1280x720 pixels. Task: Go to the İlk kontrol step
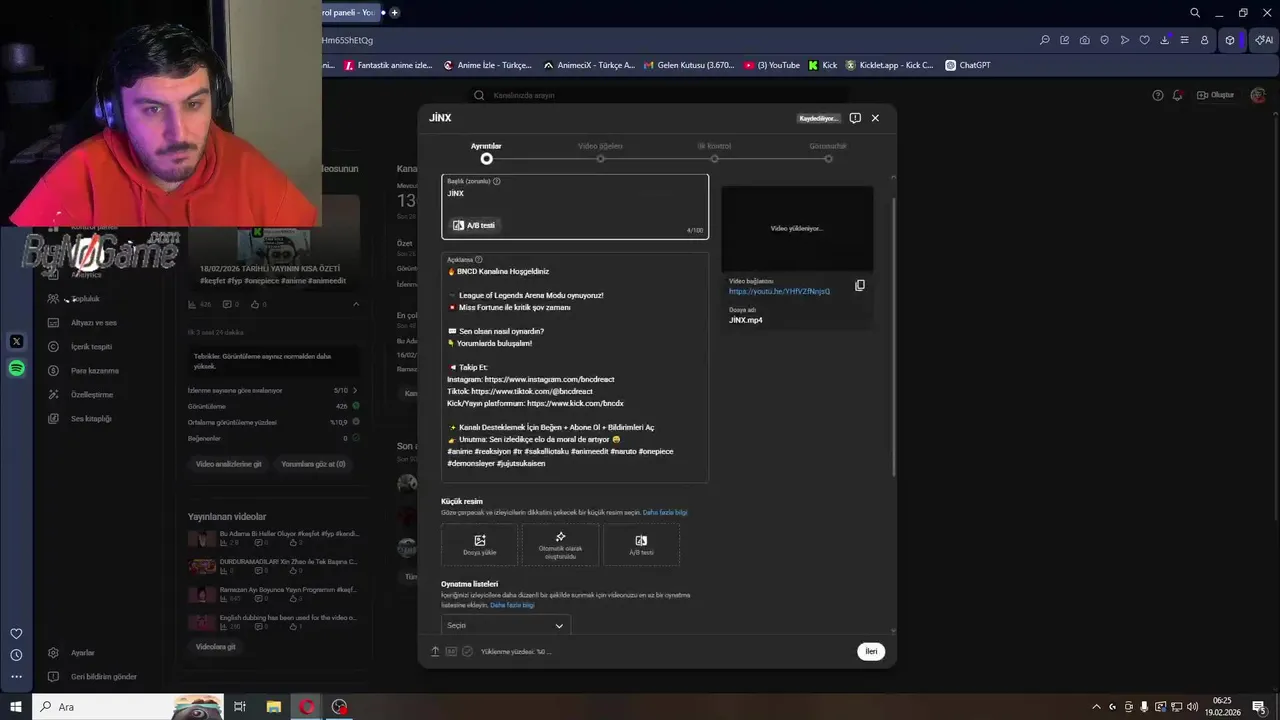[x=714, y=151]
